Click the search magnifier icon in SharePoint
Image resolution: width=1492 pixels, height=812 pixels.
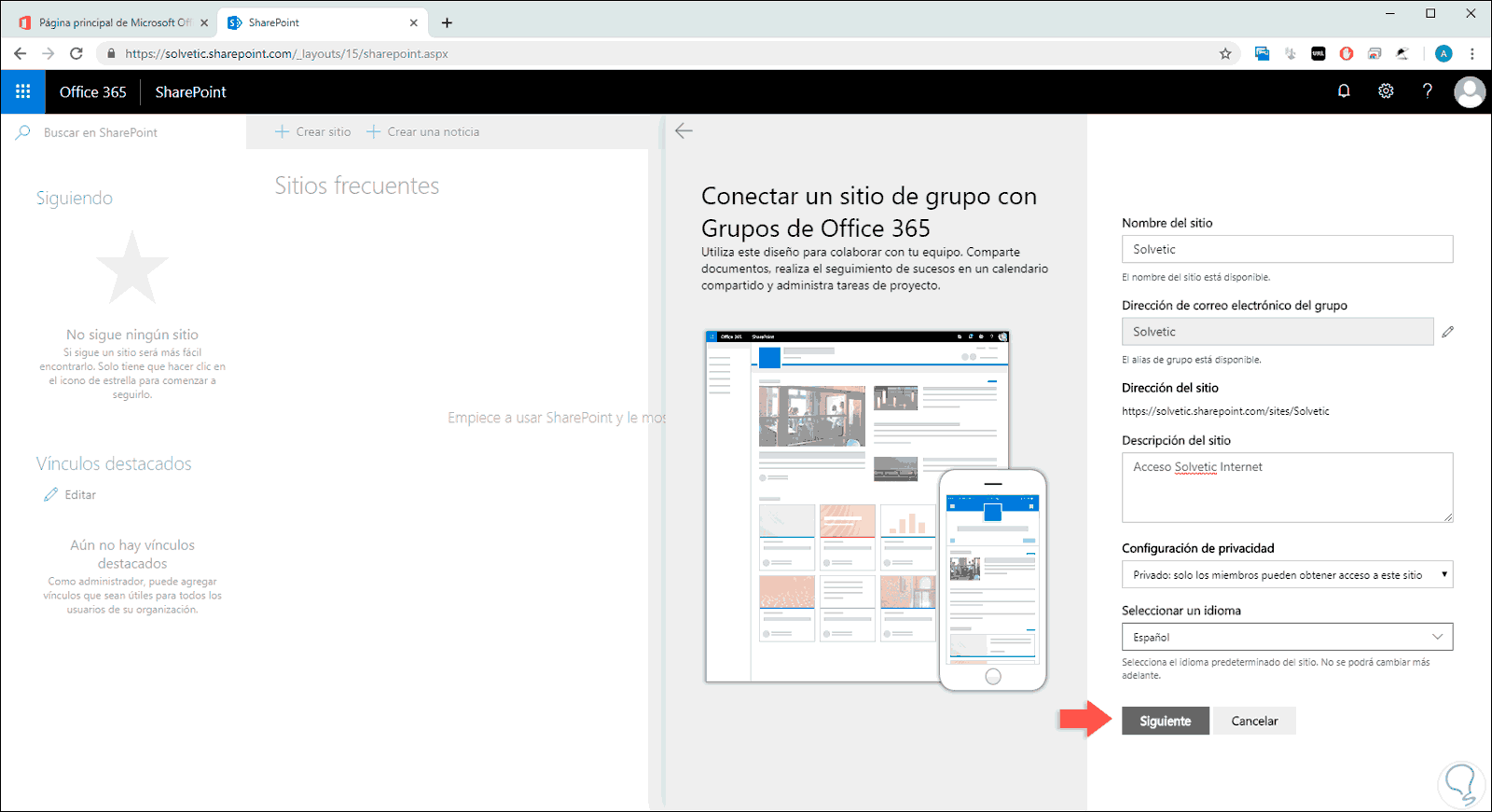(x=23, y=132)
